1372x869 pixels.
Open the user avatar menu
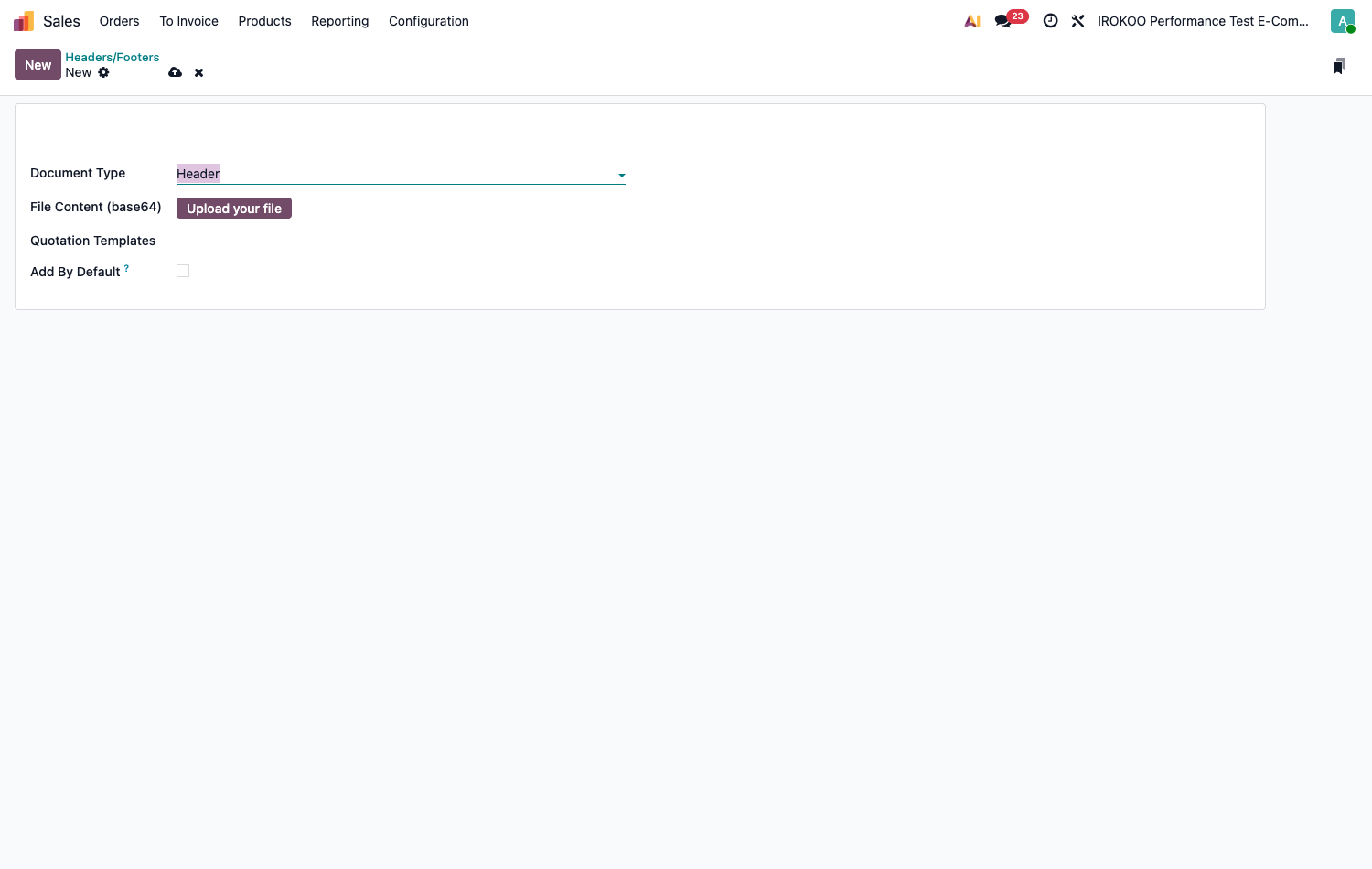1343,21
